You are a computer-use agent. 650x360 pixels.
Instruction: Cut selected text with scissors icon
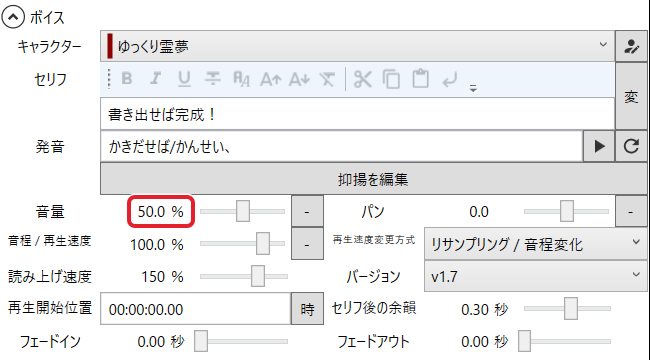tap(363, 79)
